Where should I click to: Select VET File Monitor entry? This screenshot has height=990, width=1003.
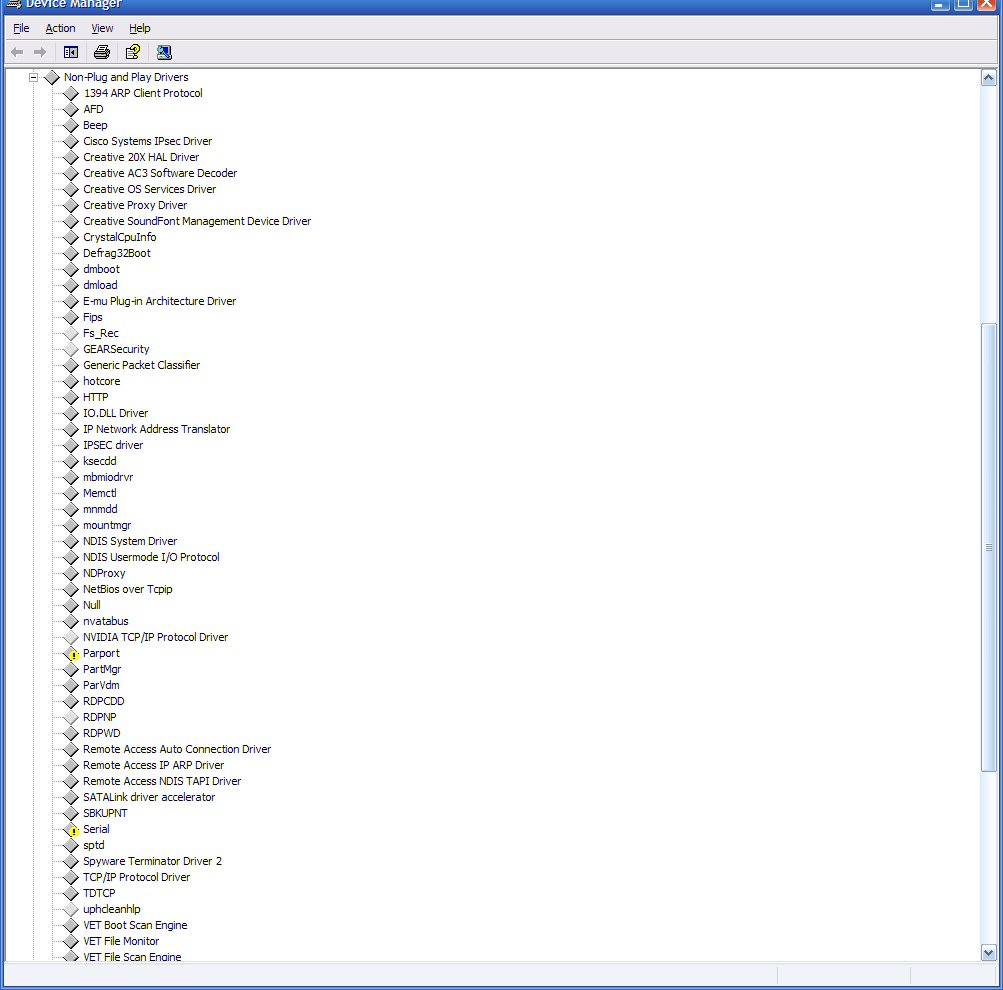(x=121, y=941)
